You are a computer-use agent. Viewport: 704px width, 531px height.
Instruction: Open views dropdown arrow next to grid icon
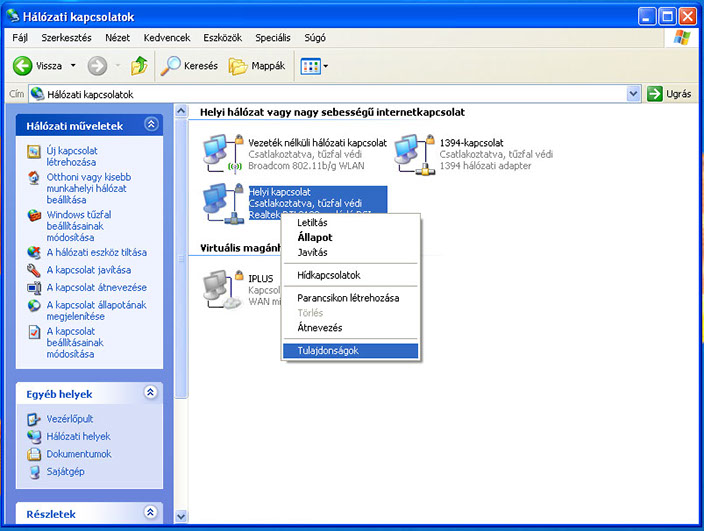coord(326,66)
